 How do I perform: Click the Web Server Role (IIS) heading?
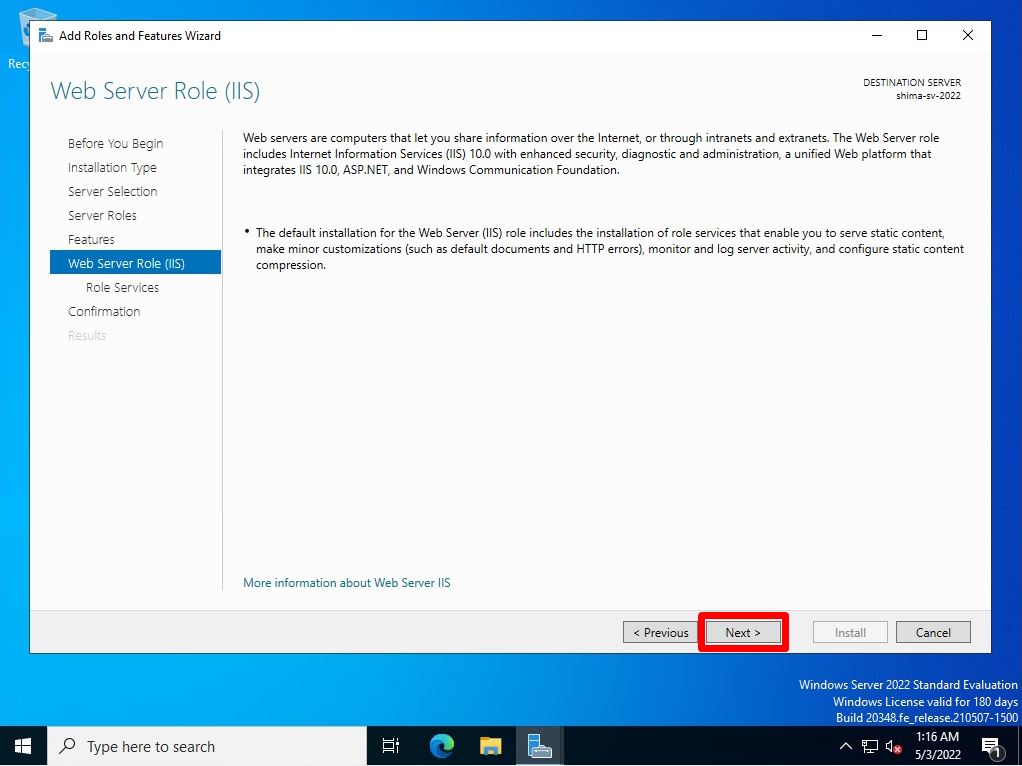[x=155, y=91]
